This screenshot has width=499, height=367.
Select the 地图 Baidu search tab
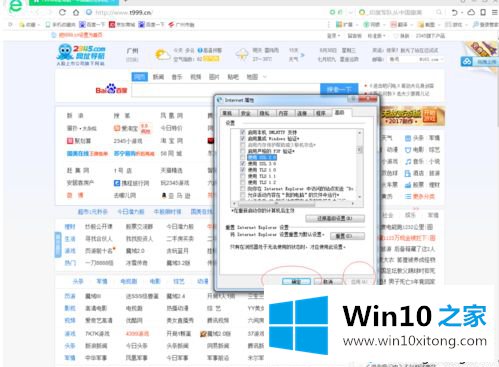[x=252, y=77]
